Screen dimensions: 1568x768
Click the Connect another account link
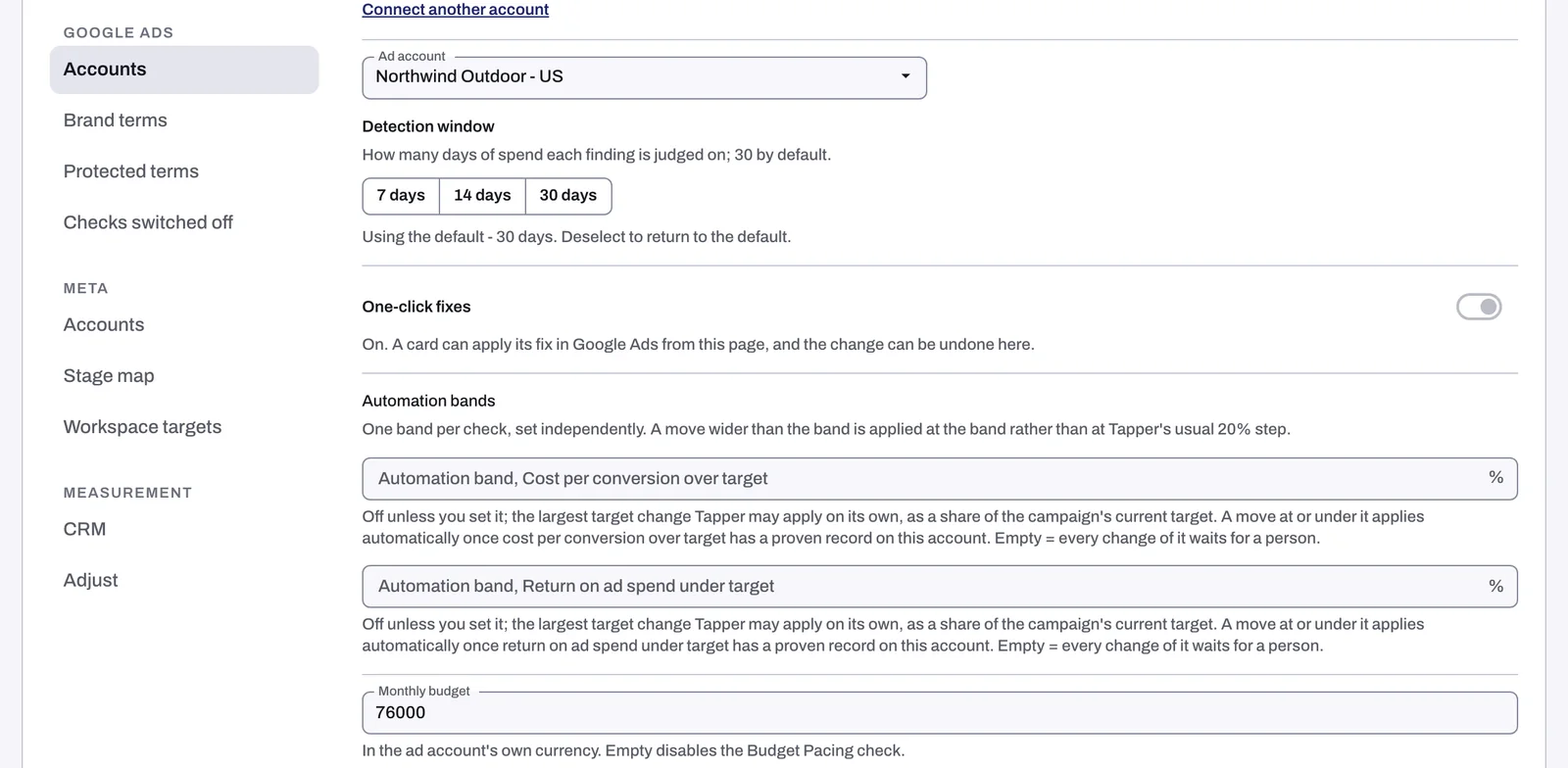pyautogui.click(x=455, y=10)
